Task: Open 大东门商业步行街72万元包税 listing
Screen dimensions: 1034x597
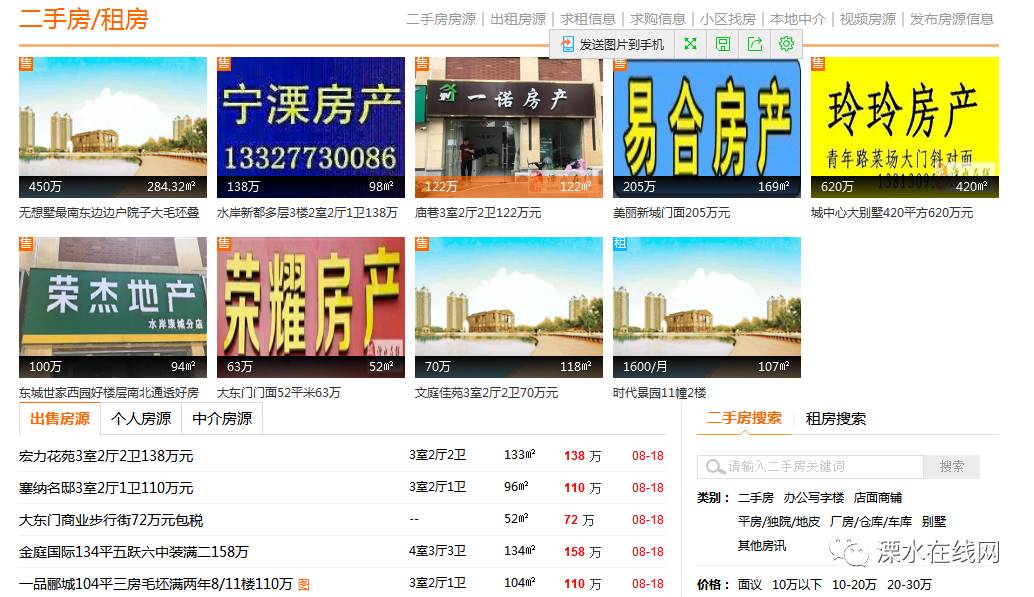Action: [111, 520]
